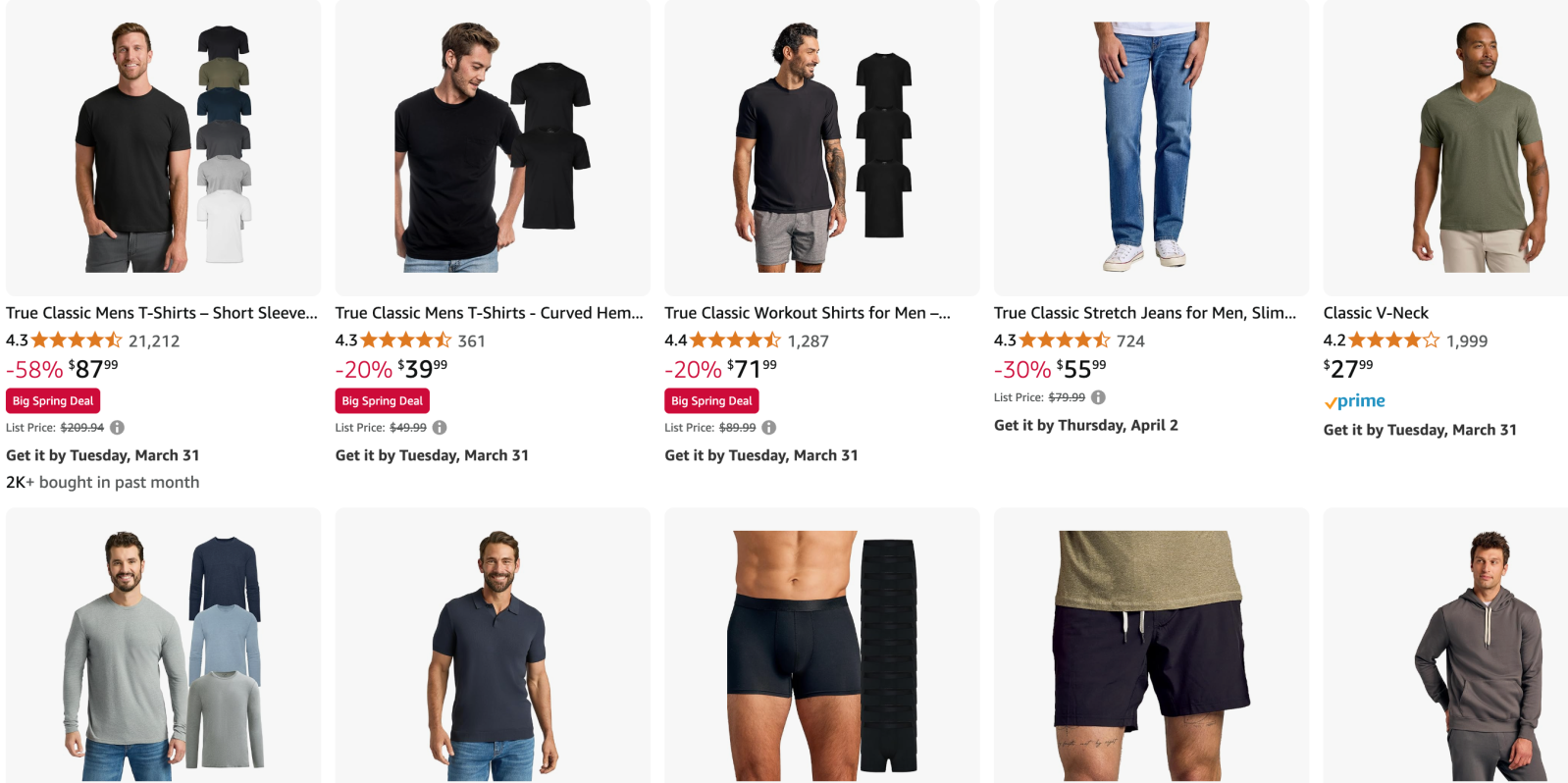Click star rating of Short Sleeve T-Shirts
1568x783 pixels.
pos(77,340)
